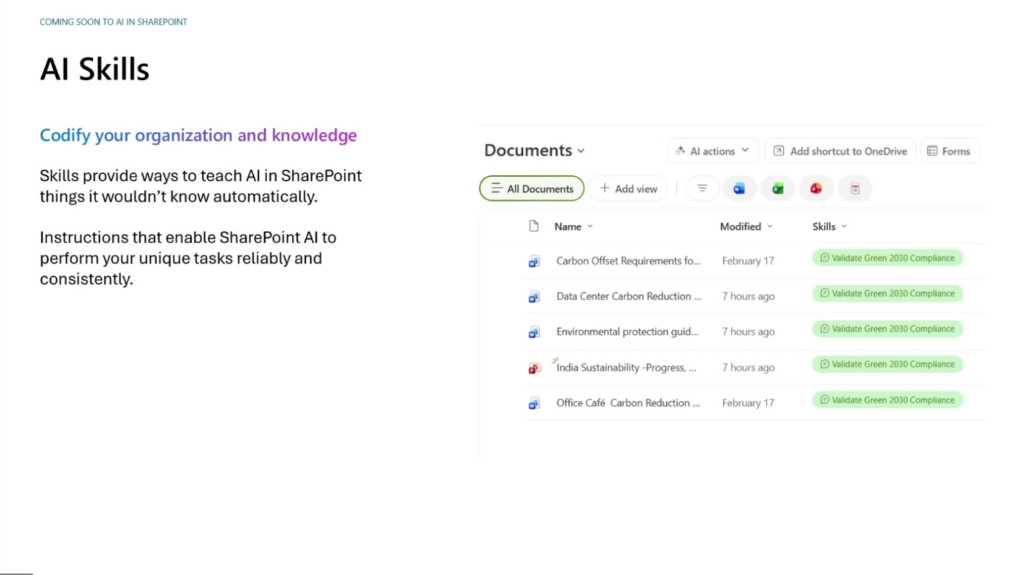Image resolution: width=1024 pixels, height=575 pixels.
Task: Click Environmental protection row's Validate Green 2030 skill
Action: [887, 329]
